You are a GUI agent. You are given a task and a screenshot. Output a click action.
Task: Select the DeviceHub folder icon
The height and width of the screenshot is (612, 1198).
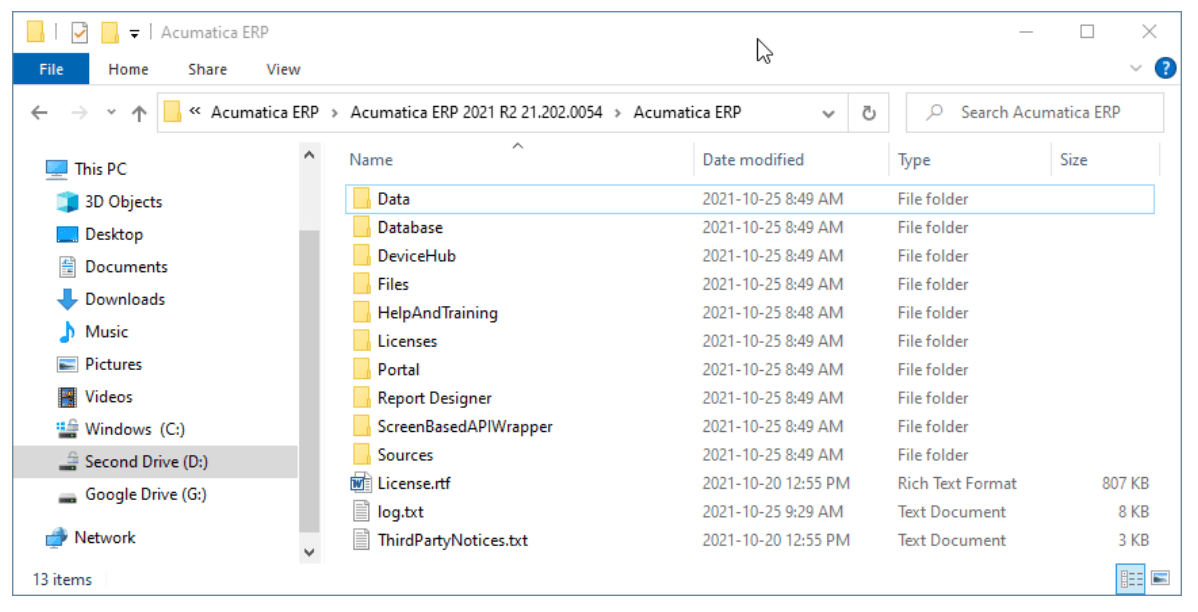pos(361,255)
